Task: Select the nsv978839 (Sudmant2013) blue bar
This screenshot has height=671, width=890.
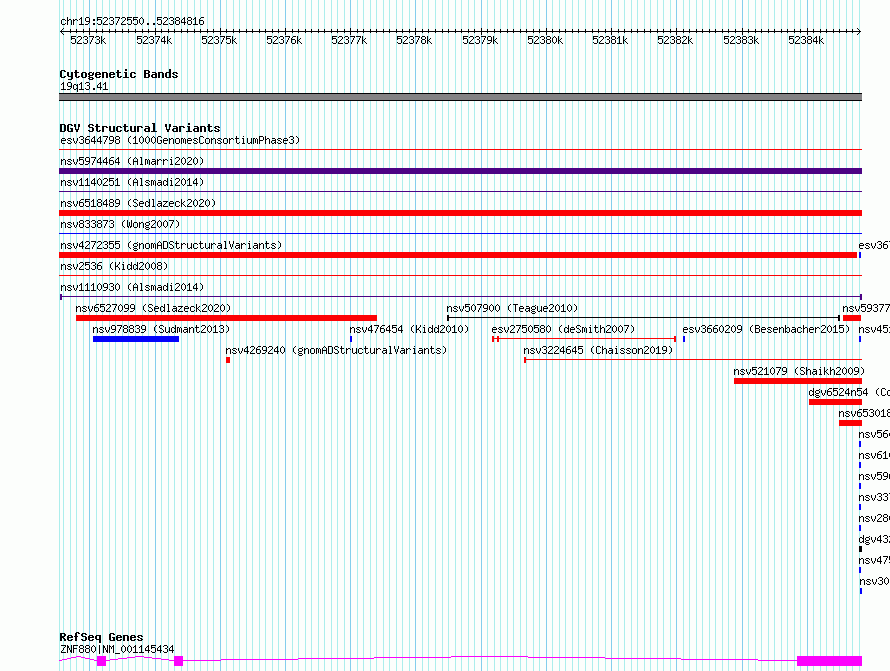Action: (136, 339)
